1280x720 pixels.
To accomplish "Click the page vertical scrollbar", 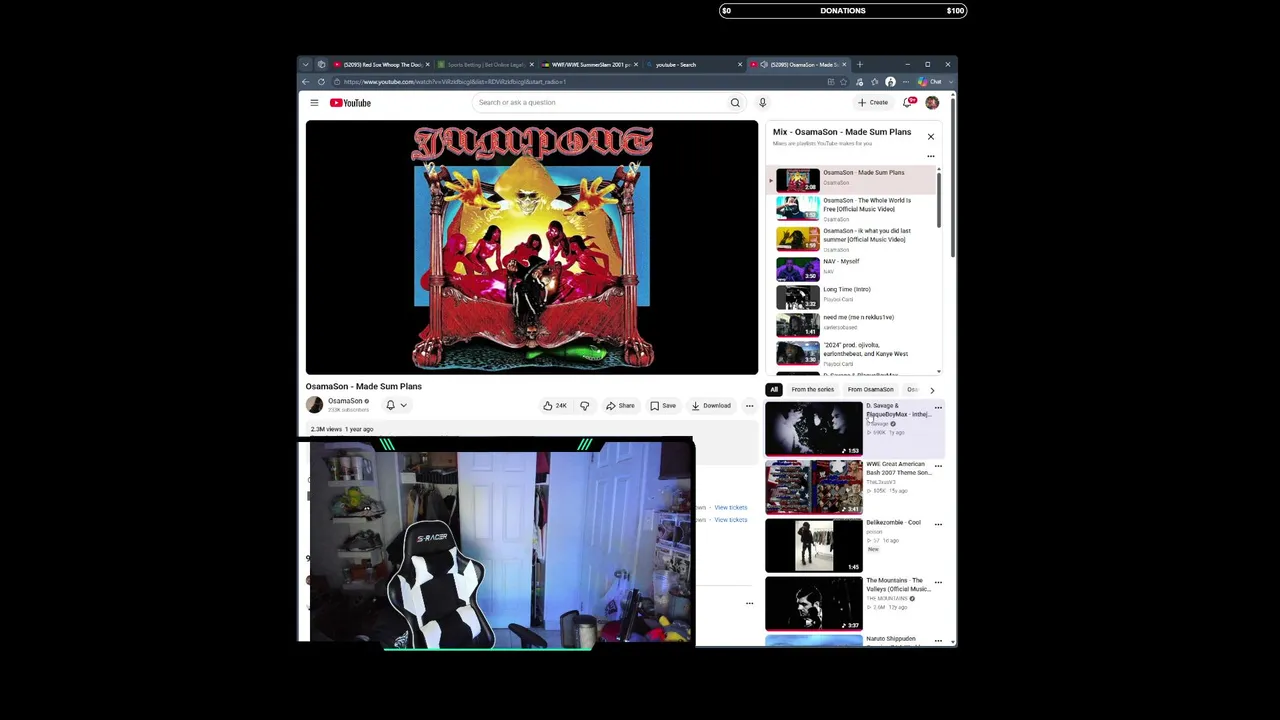I will 953,178.
